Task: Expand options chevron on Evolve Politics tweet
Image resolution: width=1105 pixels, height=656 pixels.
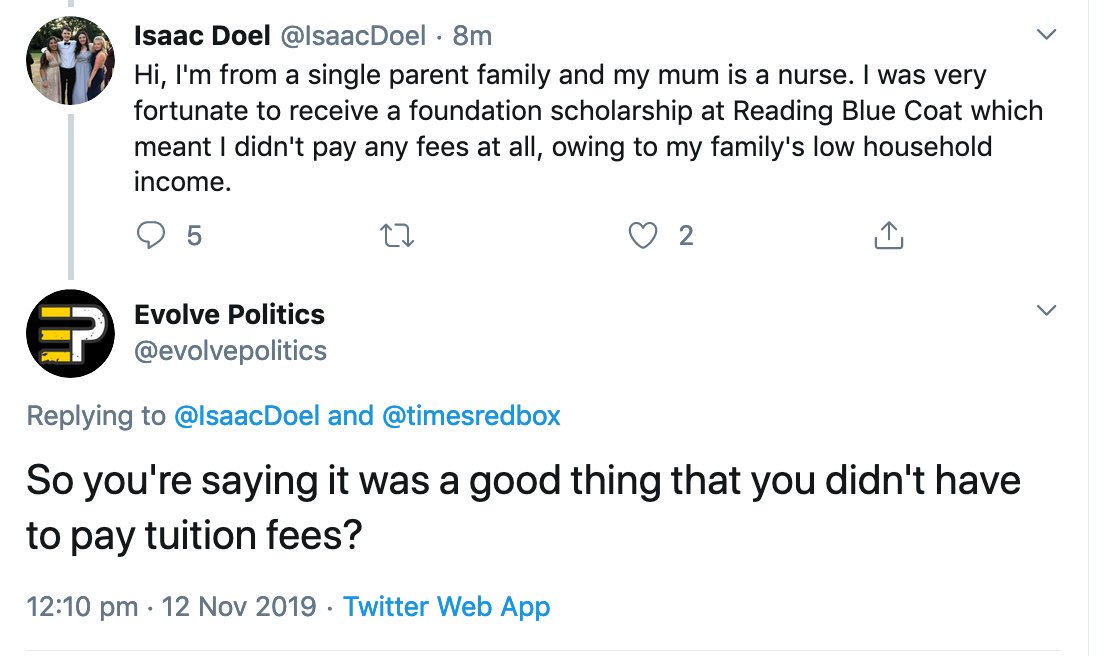Action: [x=1046, y=311]
